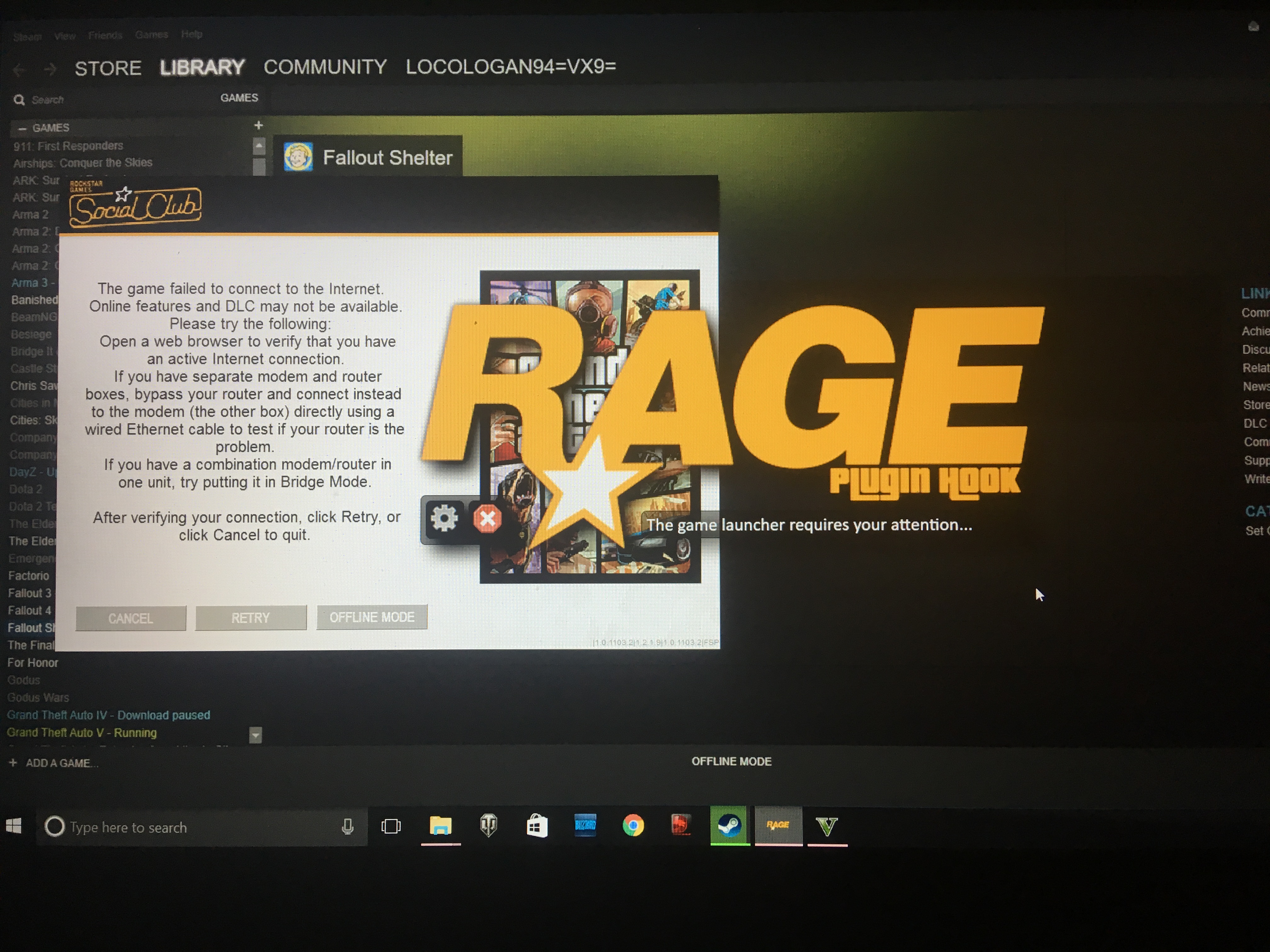Image resolution: width=1270 pixels, height=952 pixels.
Task: Open RAGE Plugin Hook settings gear
Action: pos(444,519)
